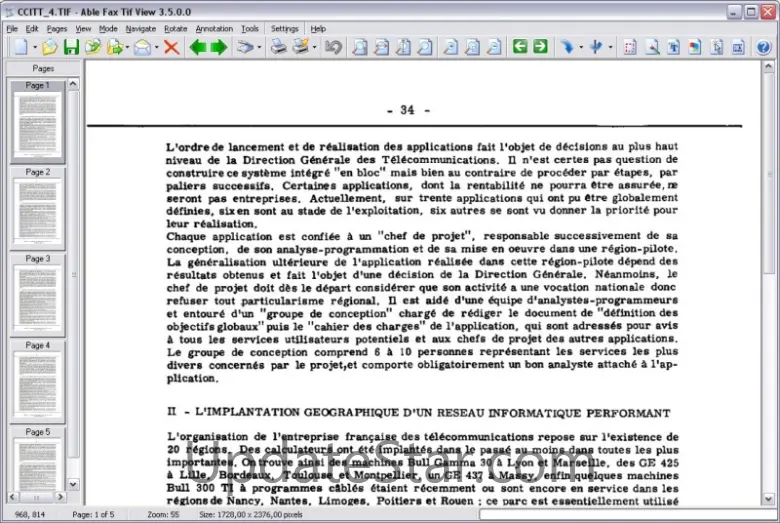Go to previous page with plain green left arrow

(x=198, y=47)
